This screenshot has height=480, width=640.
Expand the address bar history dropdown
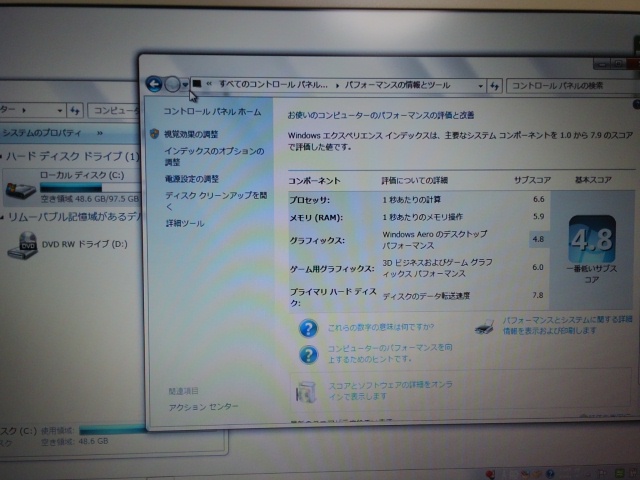point(480,86)
